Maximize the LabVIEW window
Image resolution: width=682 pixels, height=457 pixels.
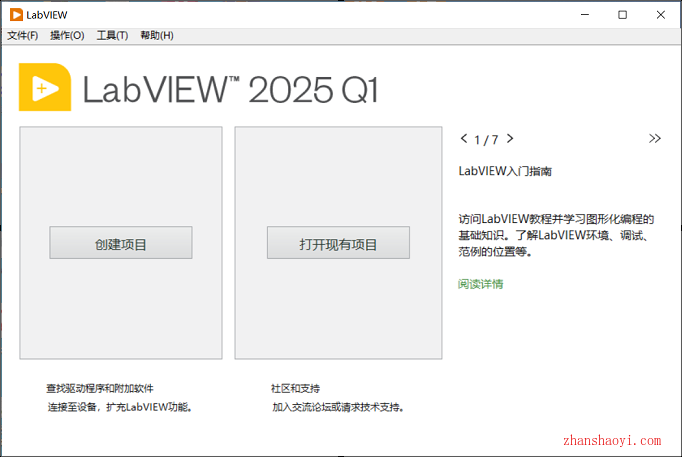(623, 15)
